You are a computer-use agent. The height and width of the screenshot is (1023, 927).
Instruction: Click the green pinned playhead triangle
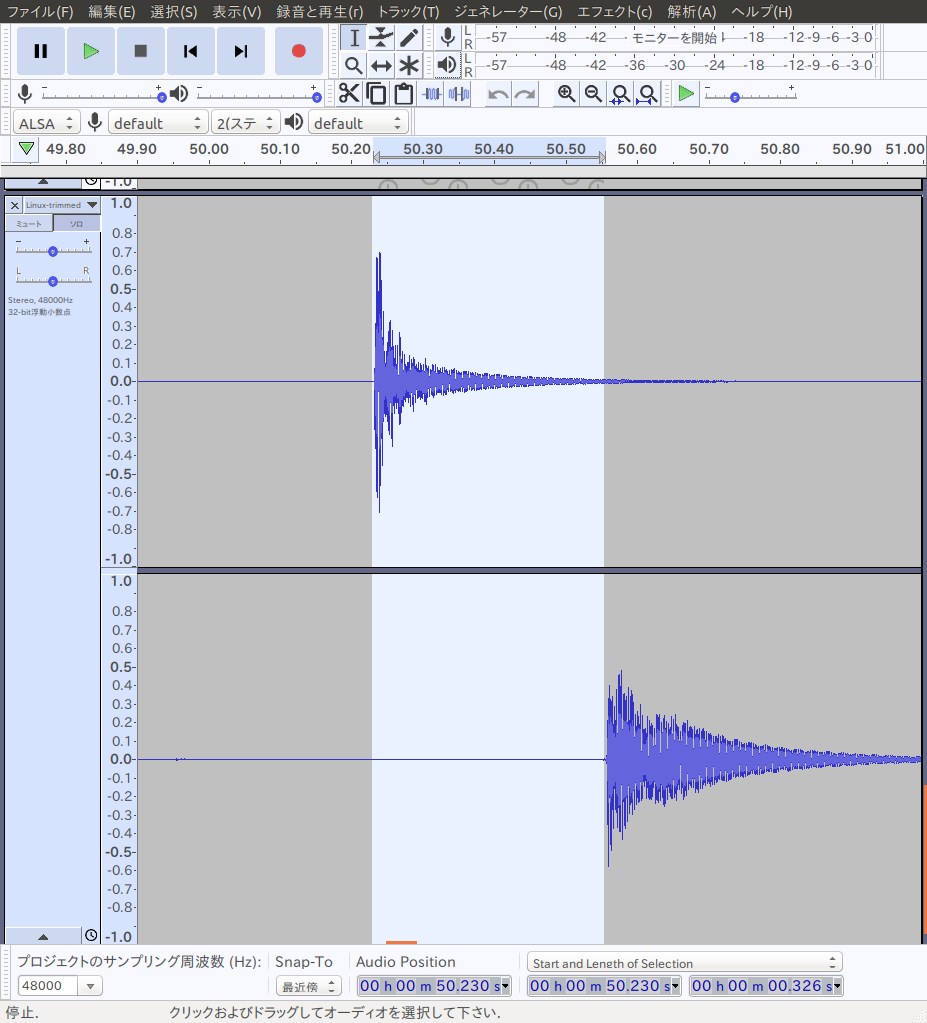(x=26, y=149)
